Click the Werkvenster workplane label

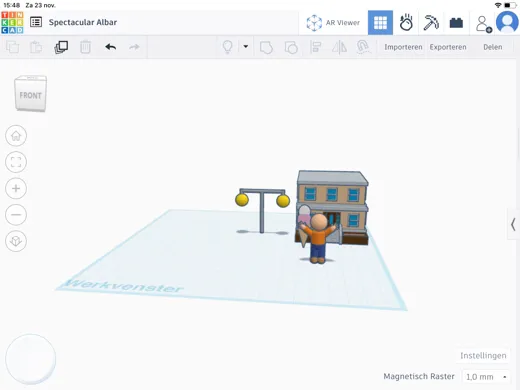pyautogui.click(x=123, y=286)
